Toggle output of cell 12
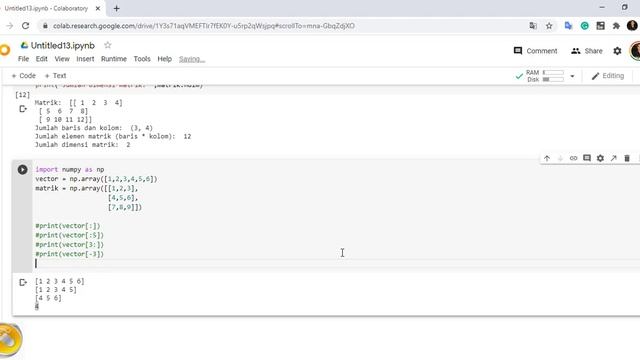 pyautogui.click(x=23, y=109)
